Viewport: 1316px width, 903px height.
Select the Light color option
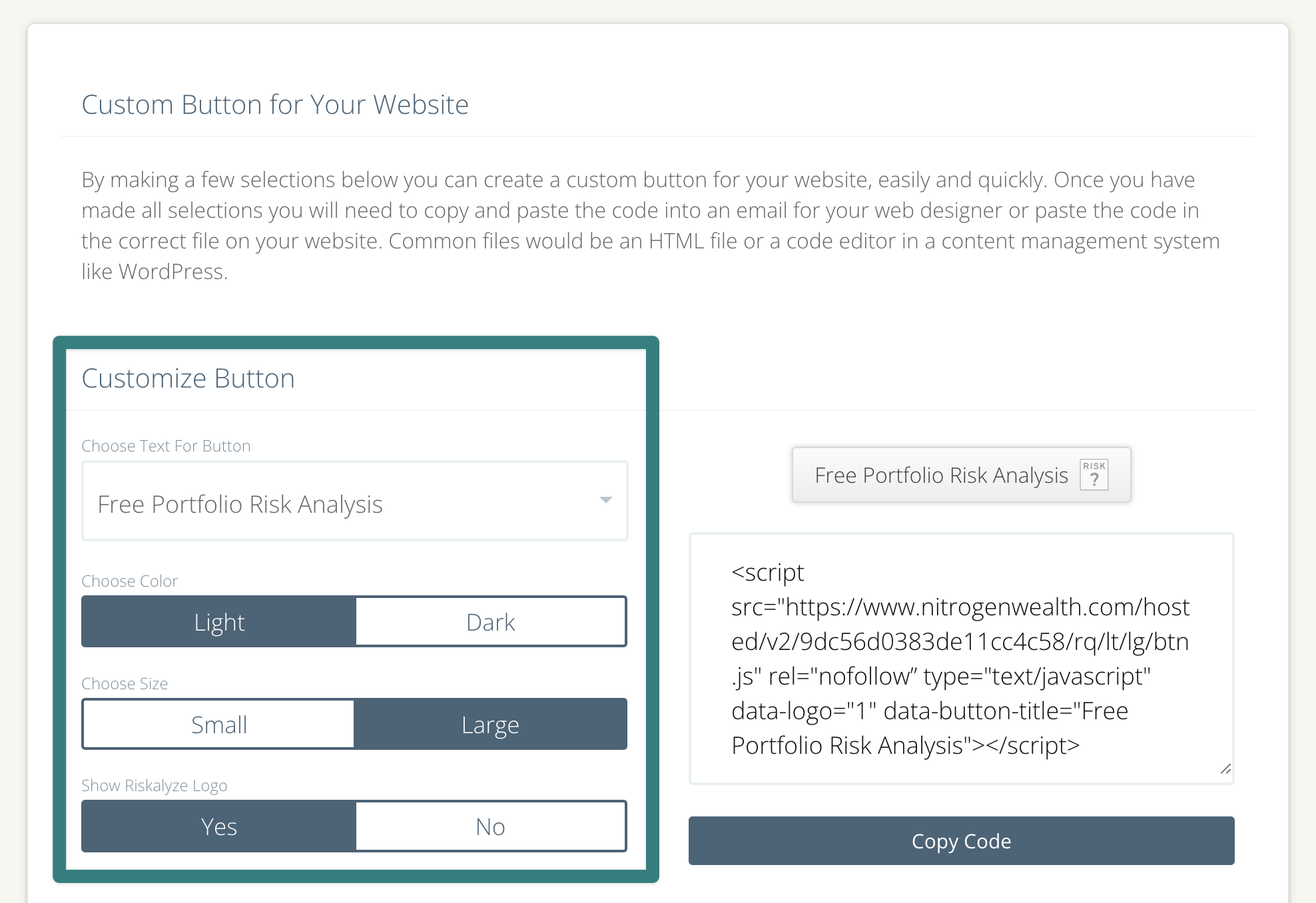tap(218, 621)
